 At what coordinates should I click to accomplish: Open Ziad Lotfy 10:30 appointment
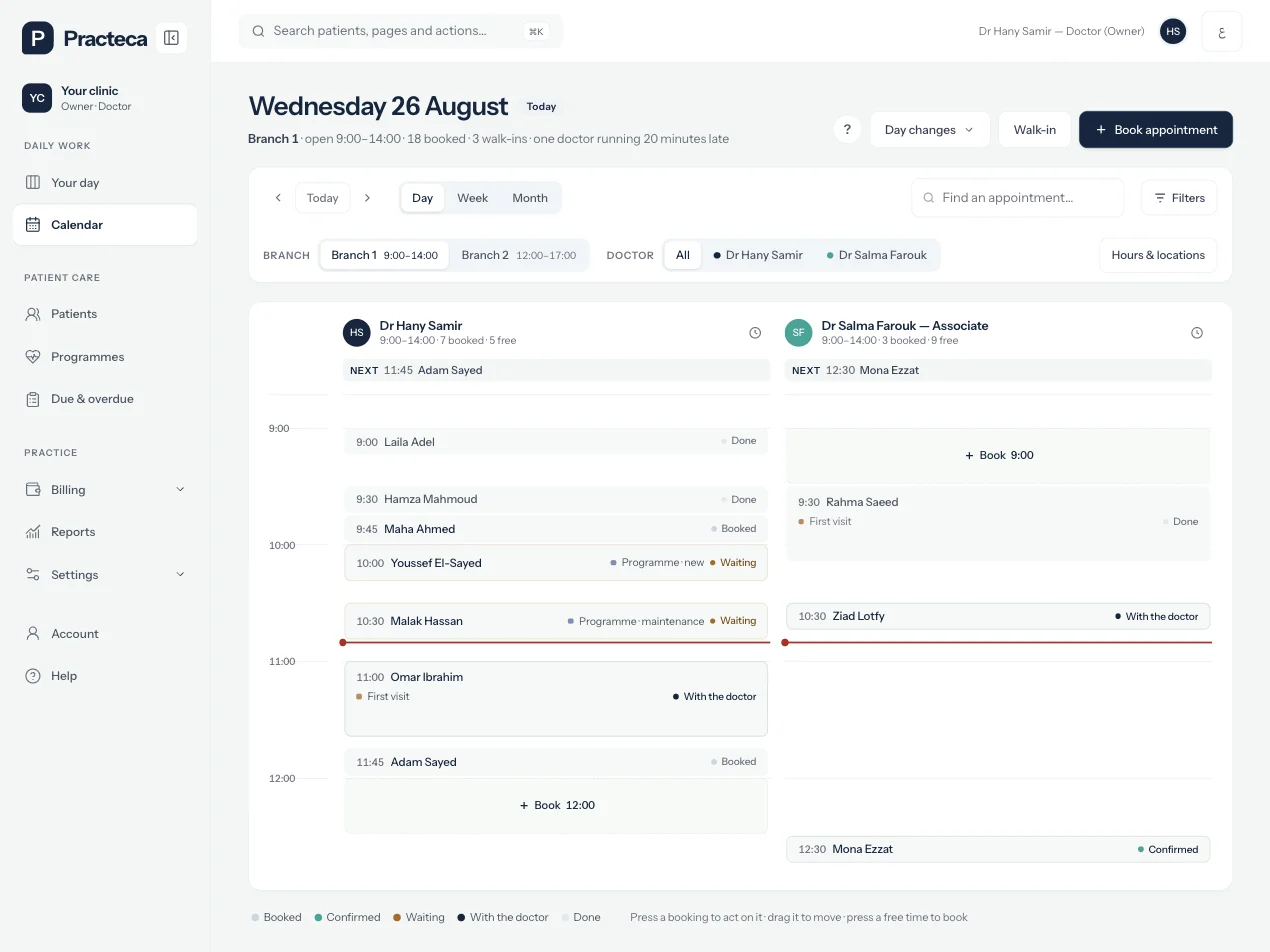pos(998,616)
